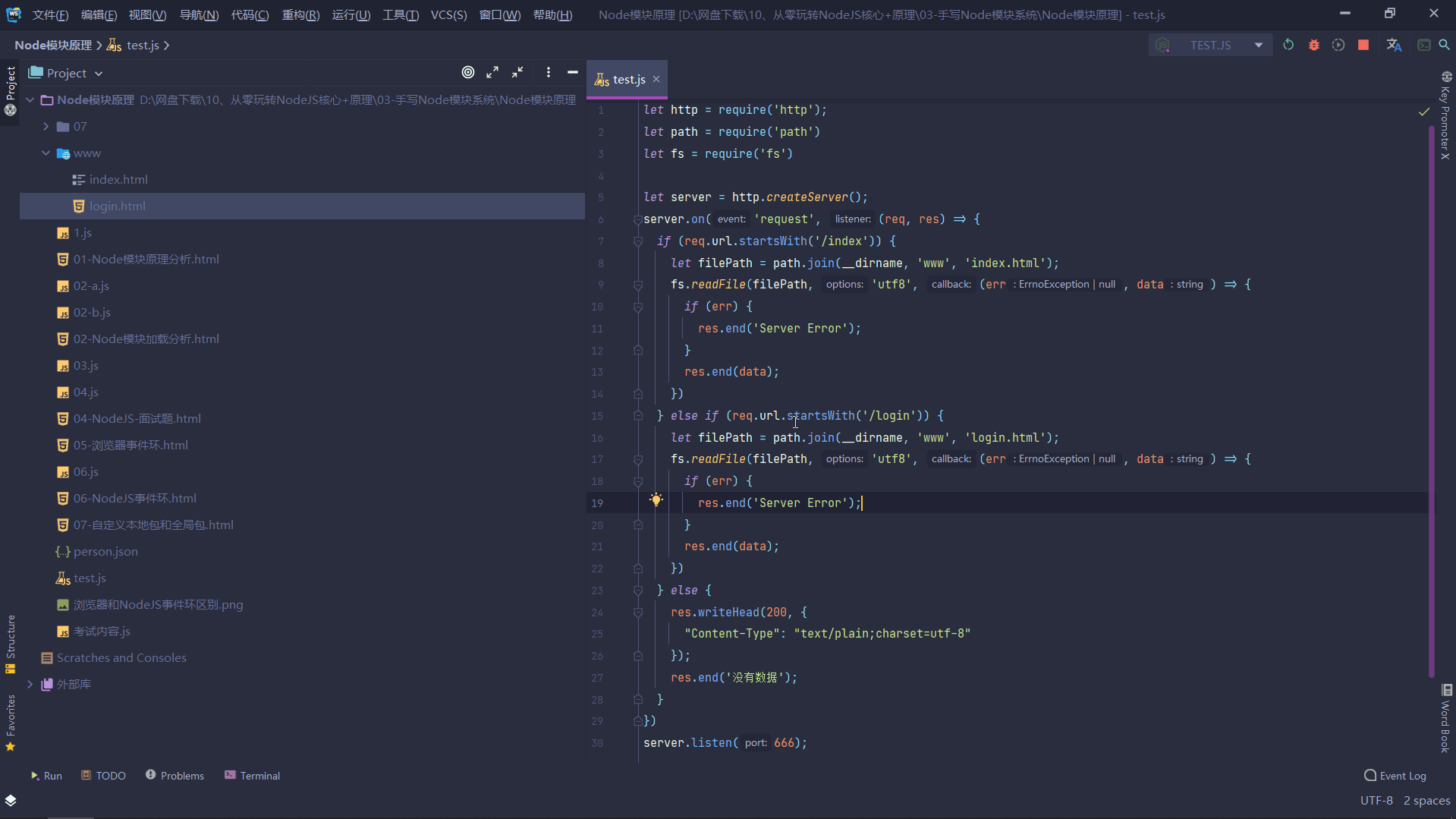Open the Run tool window
Viewport: 1456px width, 819px height.
(46, 775)
